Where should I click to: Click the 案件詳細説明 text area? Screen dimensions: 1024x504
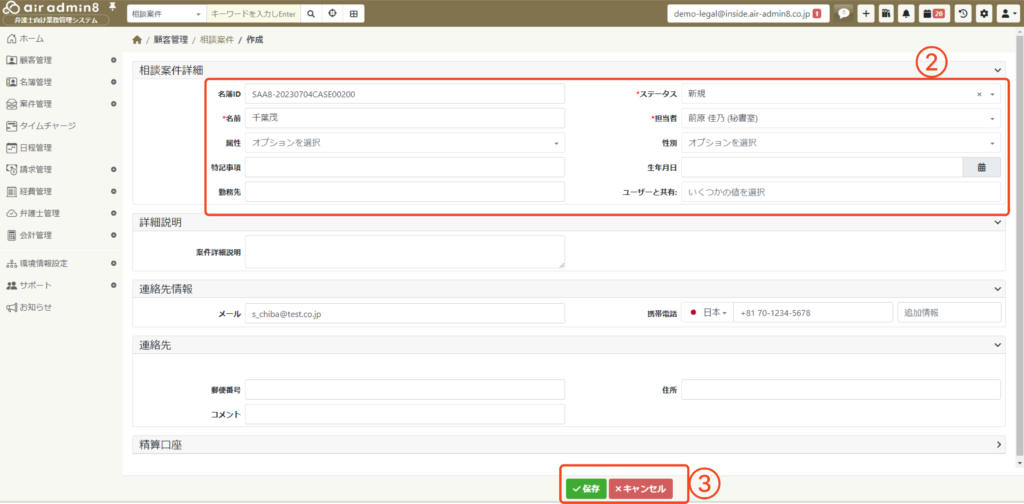[404, 252]
